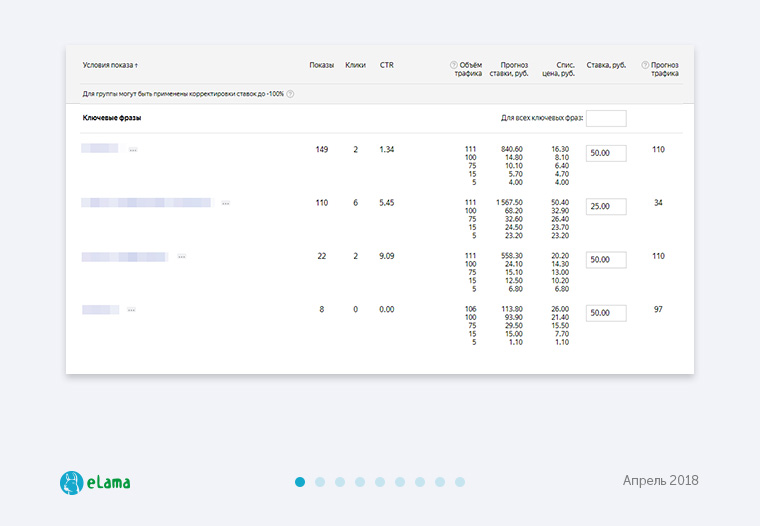
Task: Click the bid field showing 25.00
Action: tap(606, 207)
